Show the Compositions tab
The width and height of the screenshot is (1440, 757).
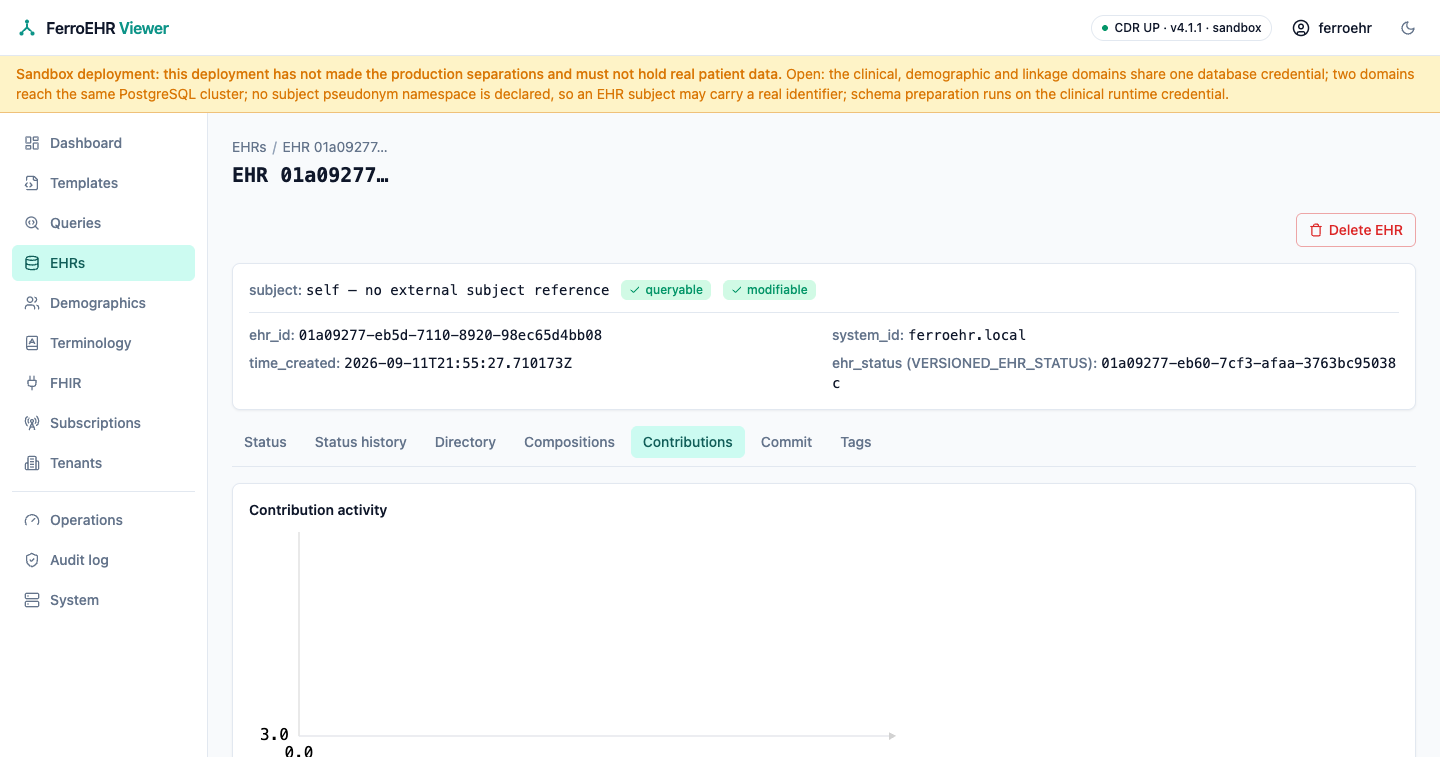pos(569,442)
